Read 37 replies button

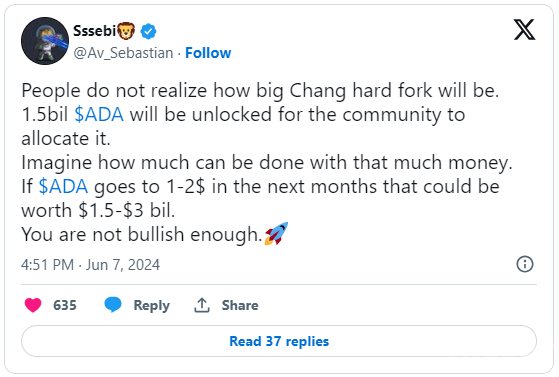point(279,341)
